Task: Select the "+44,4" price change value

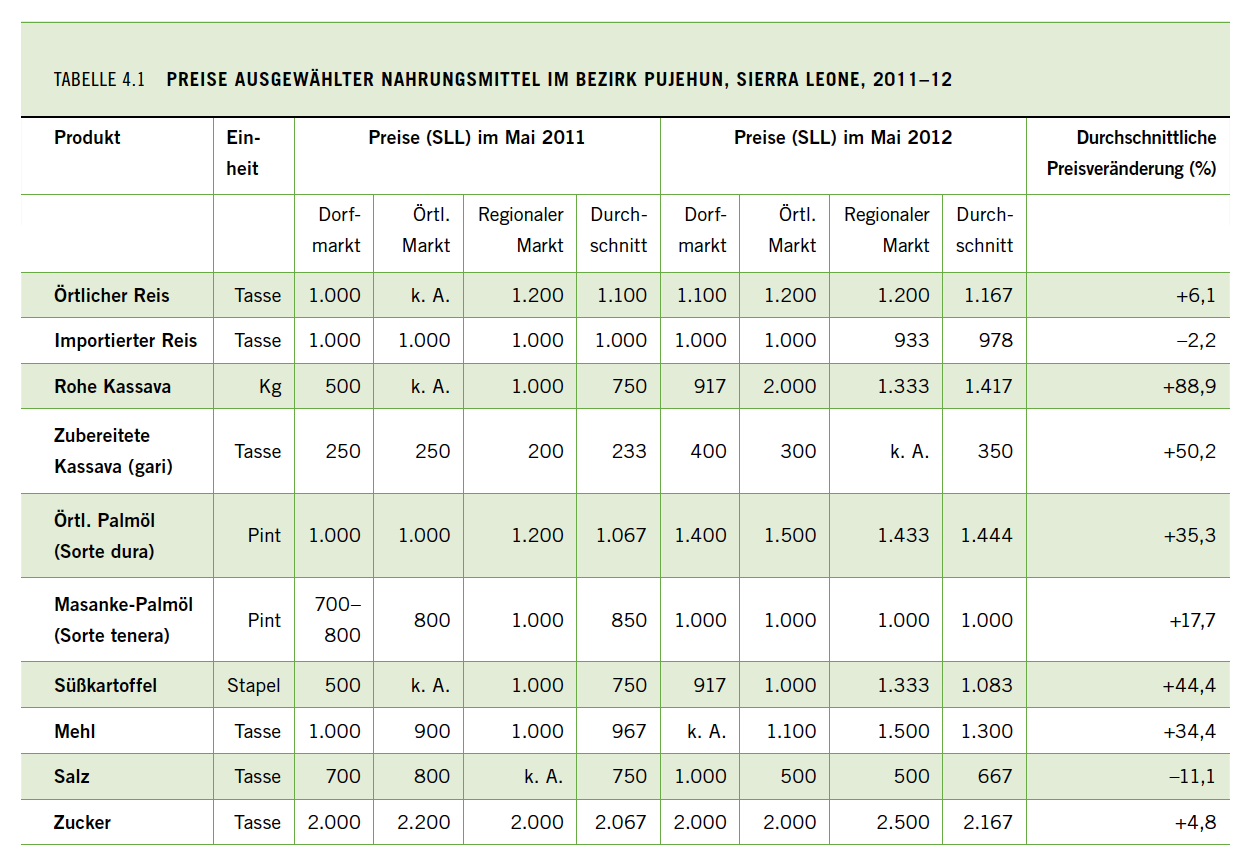Action: tap(1190, 685)
